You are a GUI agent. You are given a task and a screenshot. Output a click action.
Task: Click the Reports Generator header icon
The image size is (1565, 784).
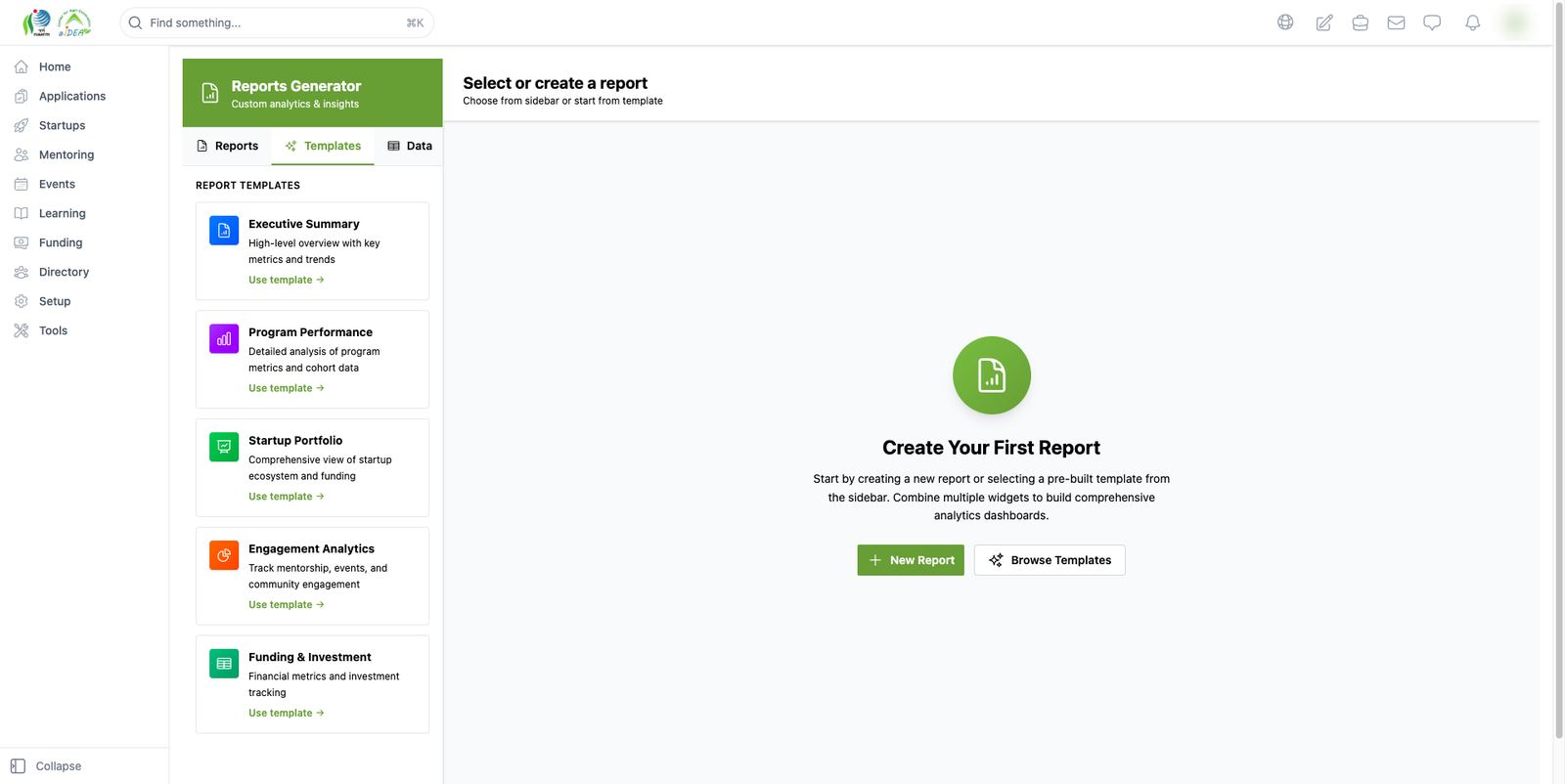click(x=210, y=93)
